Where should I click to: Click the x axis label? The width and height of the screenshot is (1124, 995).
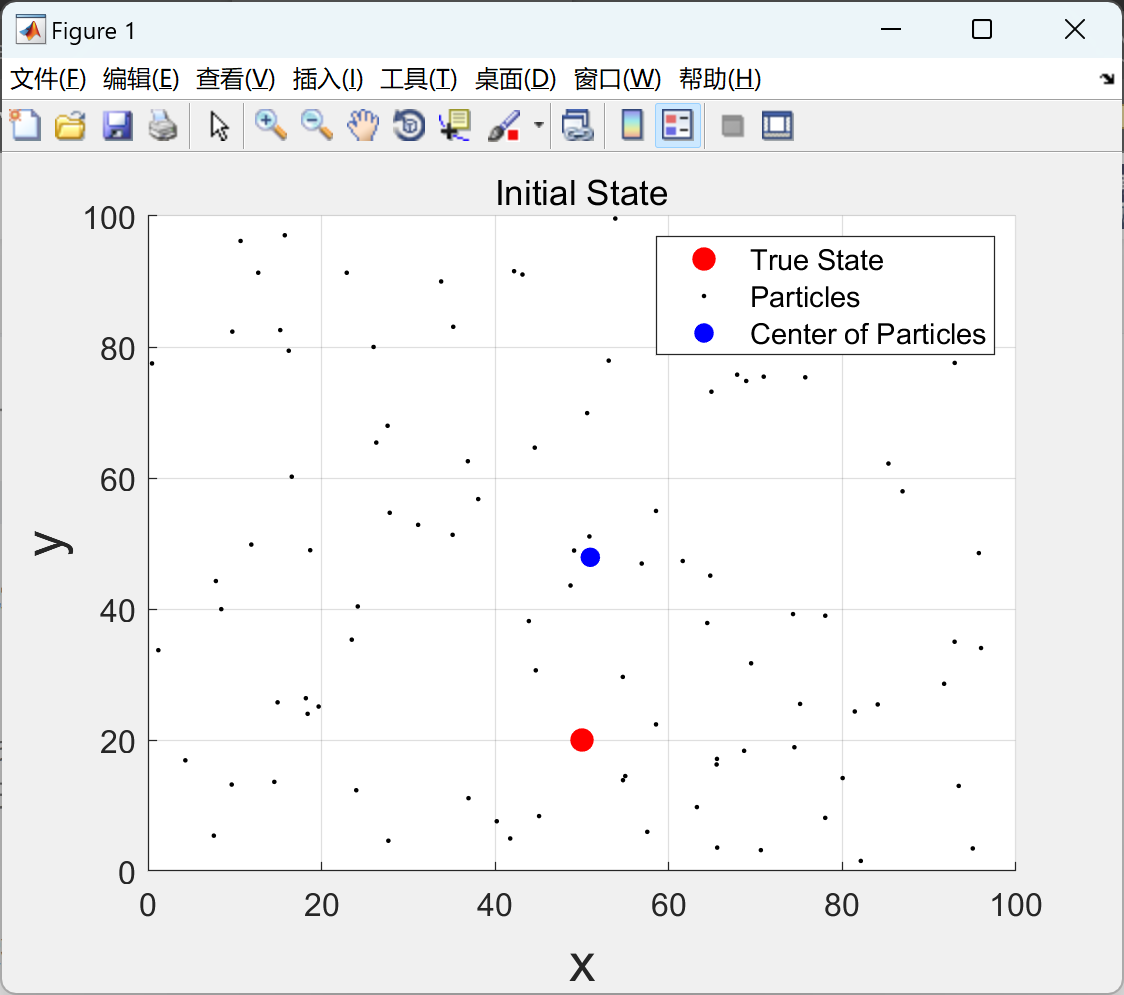click(582, 967)
